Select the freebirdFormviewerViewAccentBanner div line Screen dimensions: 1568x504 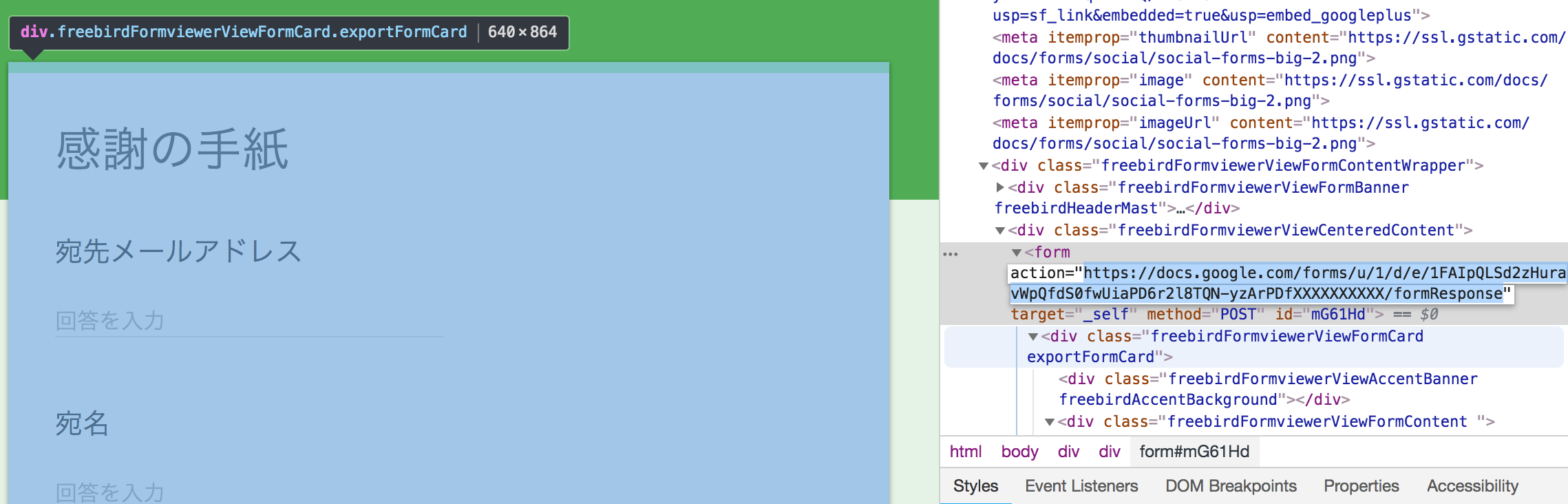pyautogui.click(x=1268, y=389)
